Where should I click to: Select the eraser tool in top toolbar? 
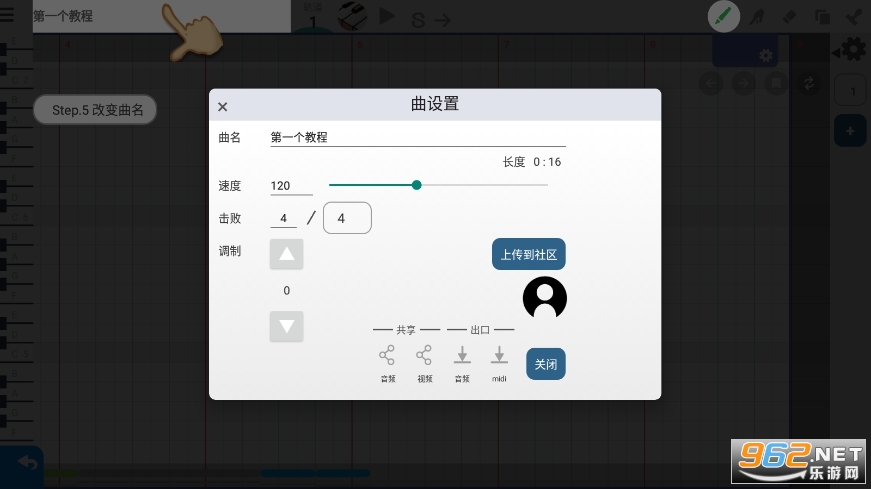point(789,16)
